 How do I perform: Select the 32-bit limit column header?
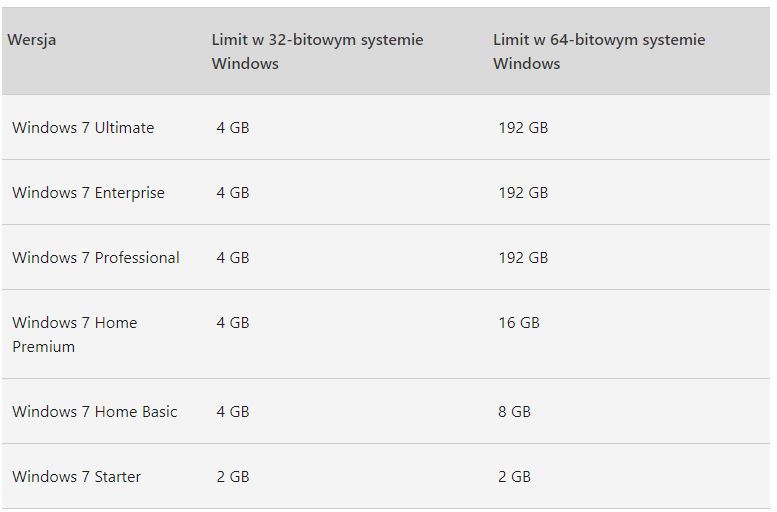pos(317,52)
